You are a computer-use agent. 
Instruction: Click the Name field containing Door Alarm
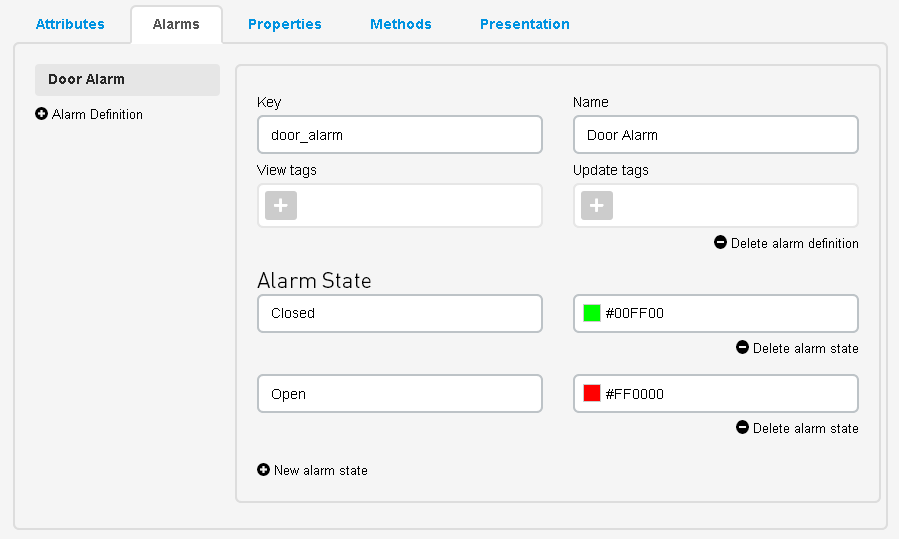coord(716,135)
